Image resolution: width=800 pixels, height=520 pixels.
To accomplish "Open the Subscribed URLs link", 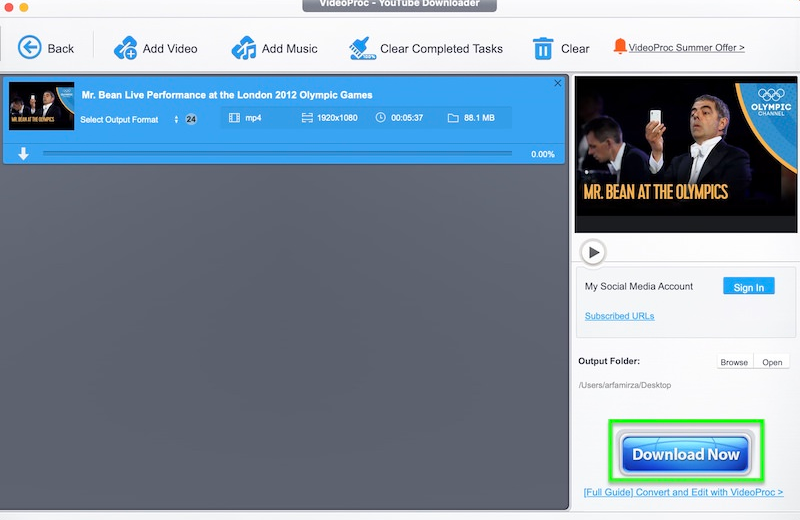I will [619, 316].
